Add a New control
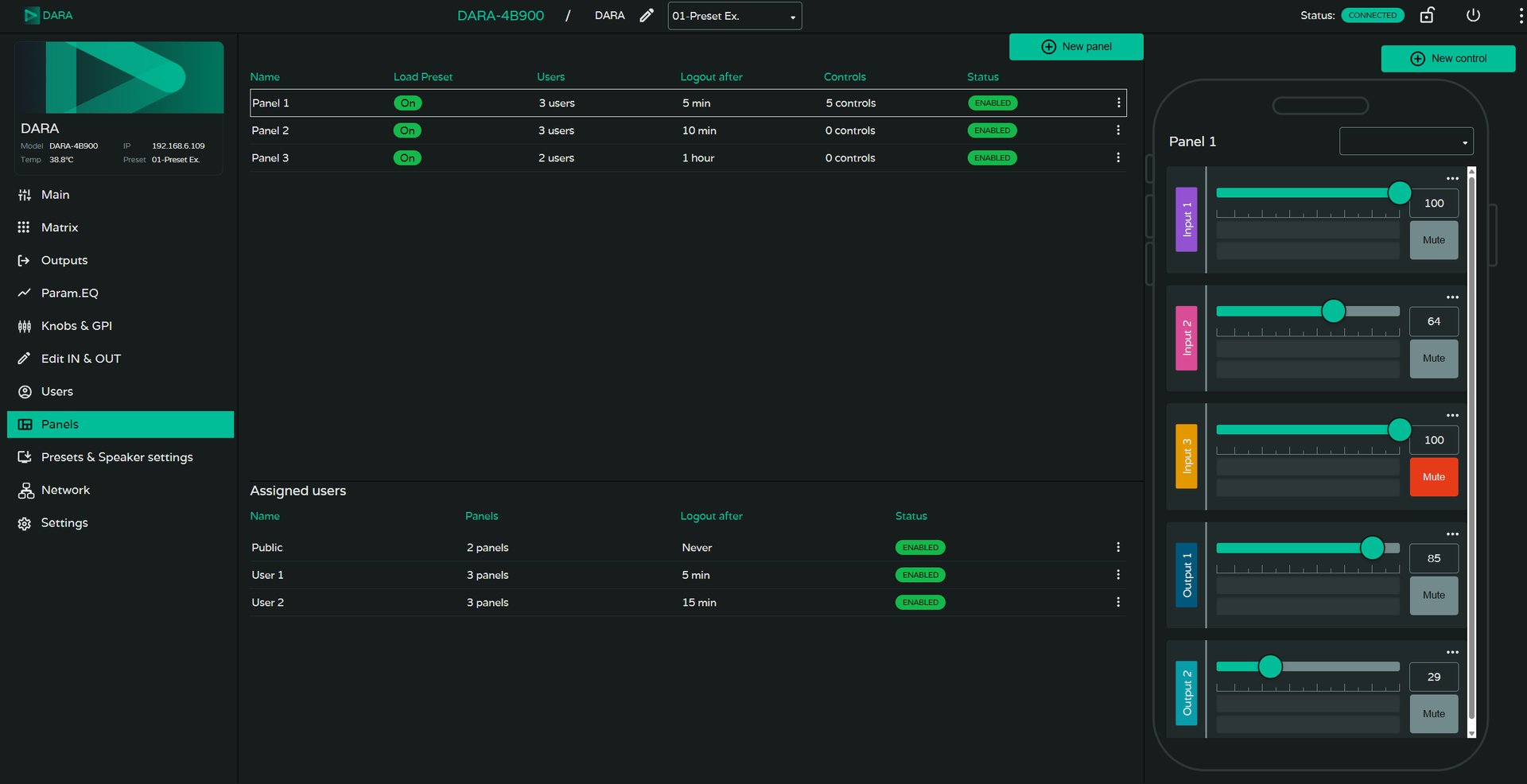This screenshot has height=784, width=1527. pyautogui.click(x=1448, y=59)
